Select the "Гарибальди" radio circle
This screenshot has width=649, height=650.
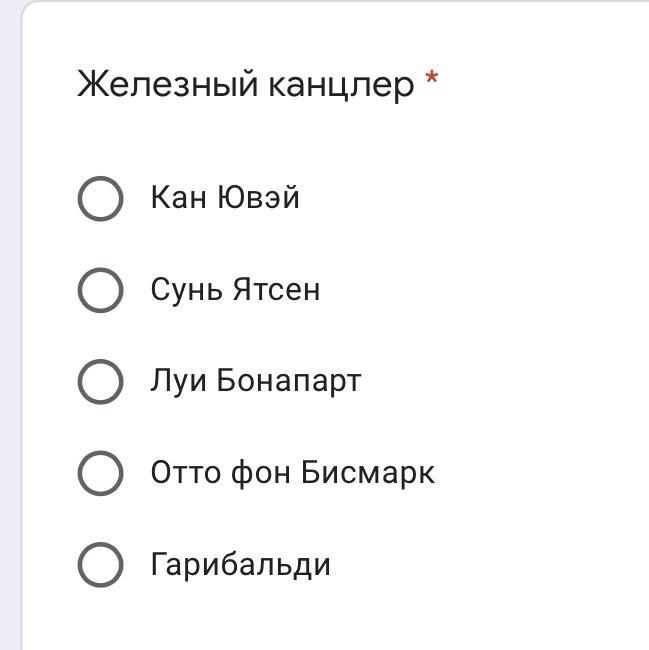pyautogui.click(x=100, y=565)
